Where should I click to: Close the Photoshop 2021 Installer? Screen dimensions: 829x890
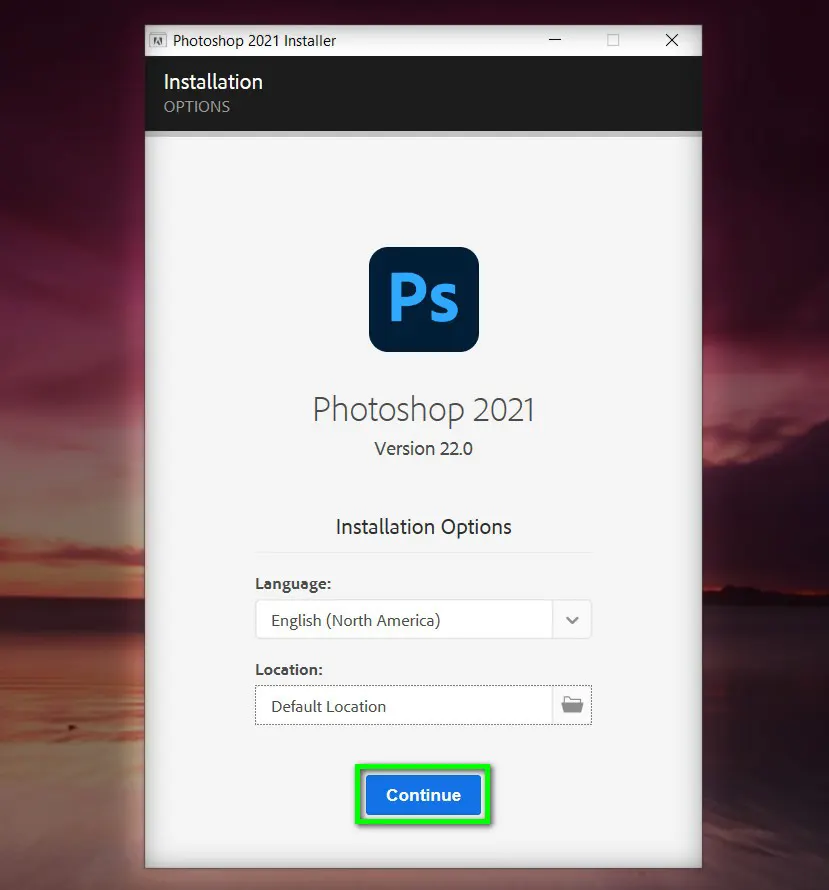click(x=671, y=41)
